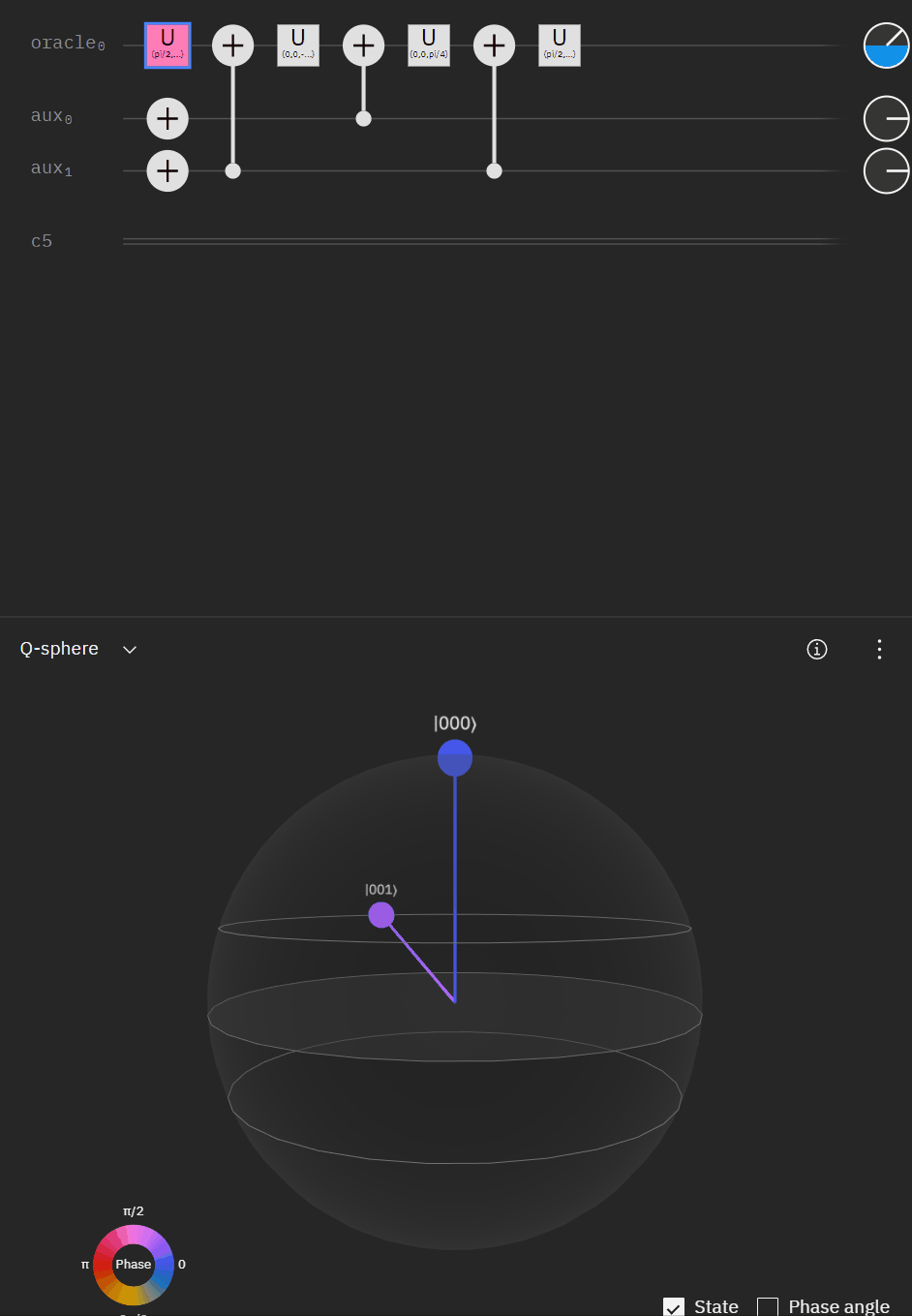This screenshot has height=1316, width=912.
Task: Click the aux1 phase disk indicator
Action: (x=886, y=171)
